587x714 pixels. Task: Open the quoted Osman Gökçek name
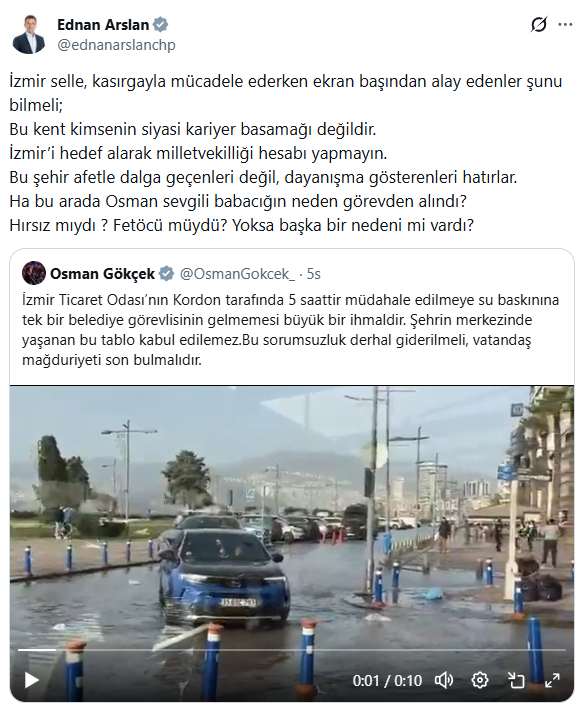pos(102,274)
